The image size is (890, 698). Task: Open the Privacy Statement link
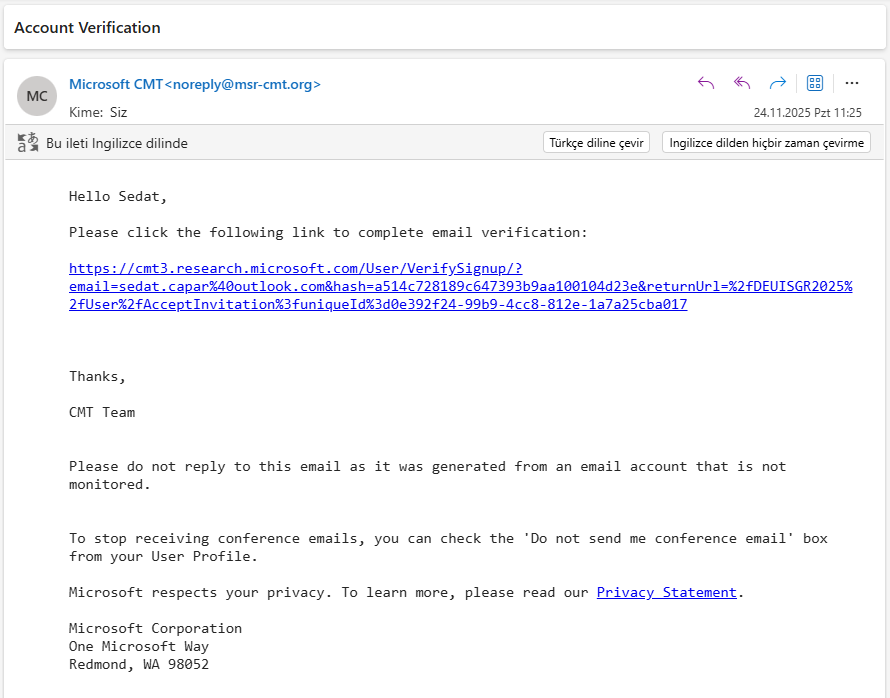[666, 592]
